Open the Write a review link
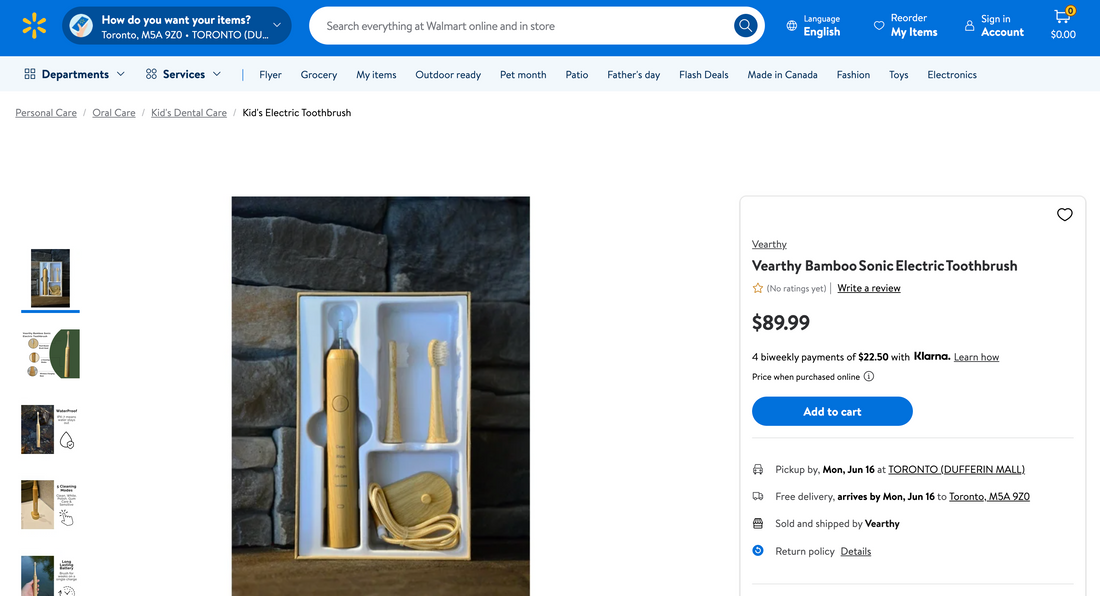 tap(868, 288)
